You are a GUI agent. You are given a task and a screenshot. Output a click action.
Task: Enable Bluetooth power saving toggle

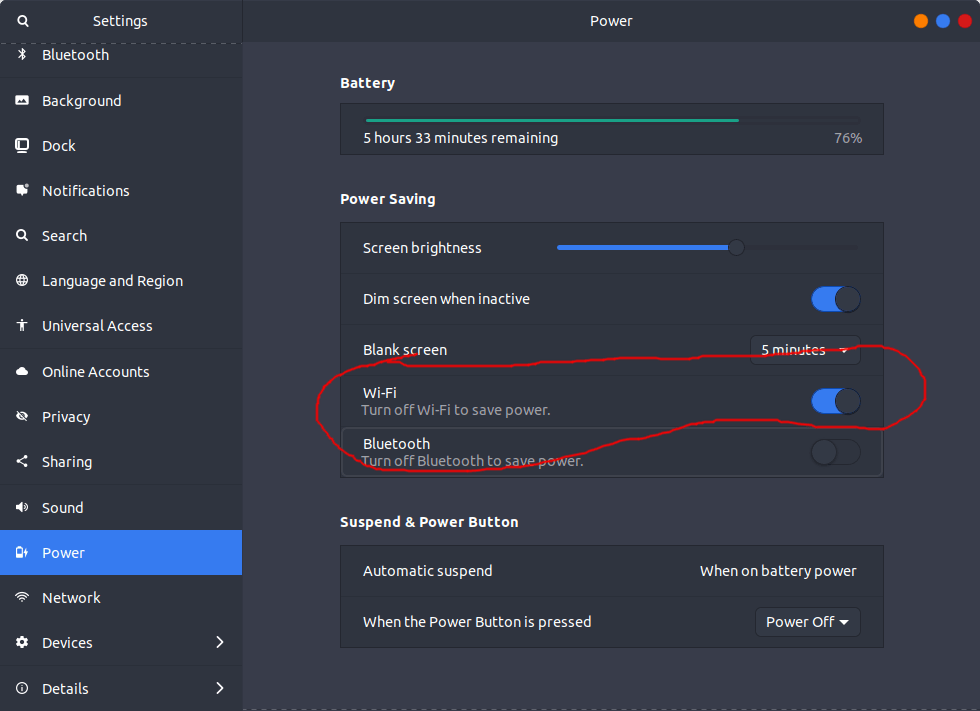[x=835, y=452]
